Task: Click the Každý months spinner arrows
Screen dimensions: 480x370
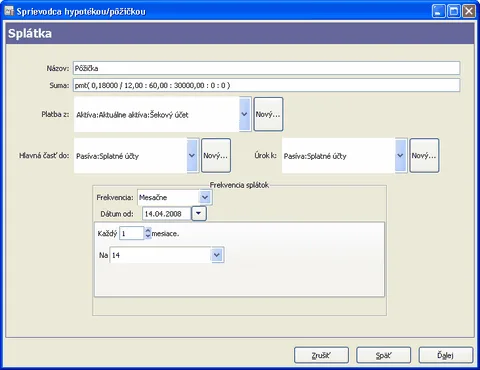Action: [148, 233]
